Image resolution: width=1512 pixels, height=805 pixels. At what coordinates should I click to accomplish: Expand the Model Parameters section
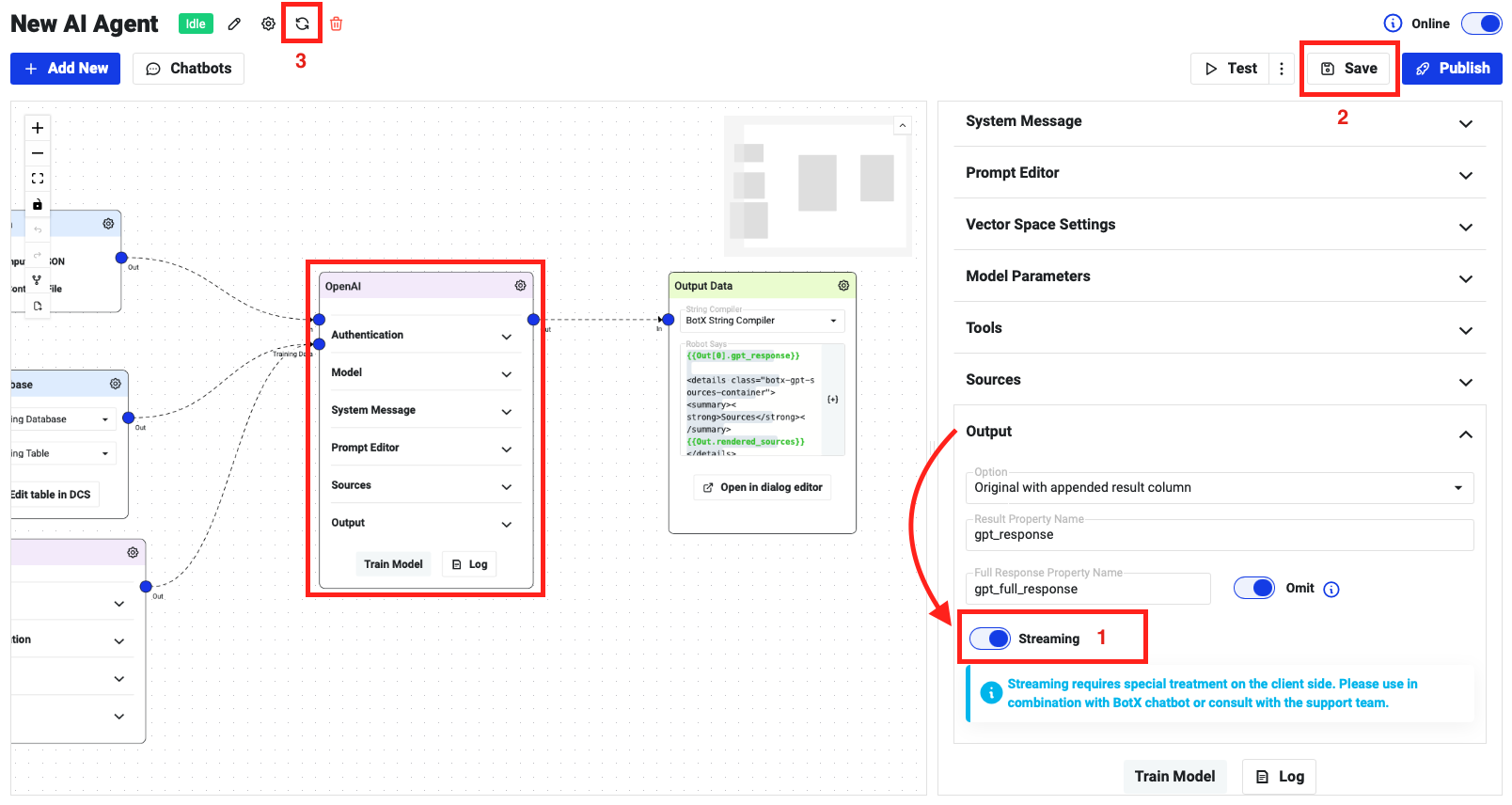click(x=1220, y=276)
